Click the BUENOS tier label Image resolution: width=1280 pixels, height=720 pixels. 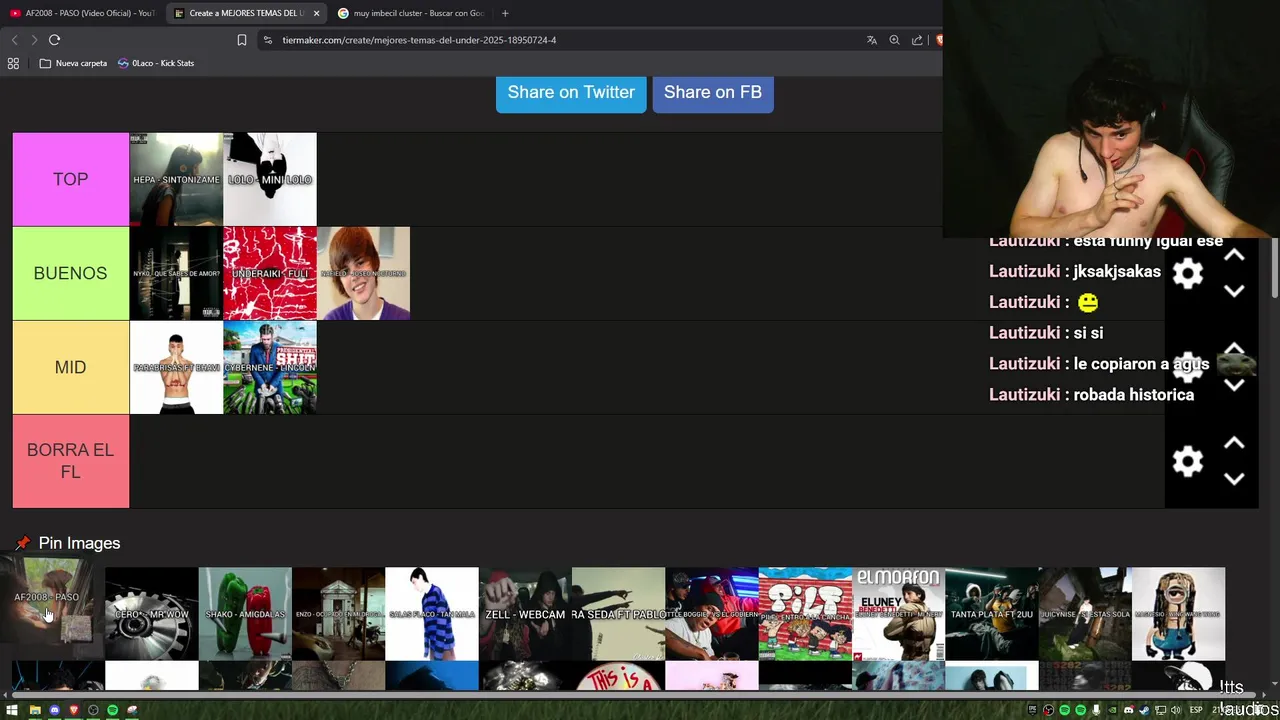click(x=70, y=273)
